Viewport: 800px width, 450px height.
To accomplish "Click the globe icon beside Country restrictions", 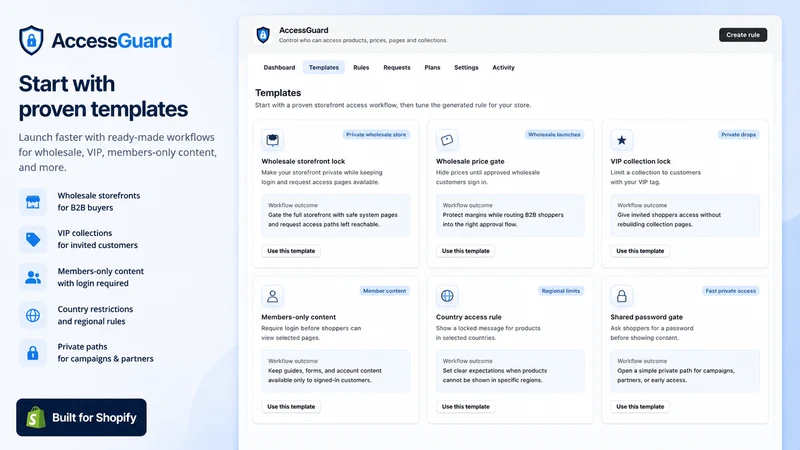I will coord(33,315).
